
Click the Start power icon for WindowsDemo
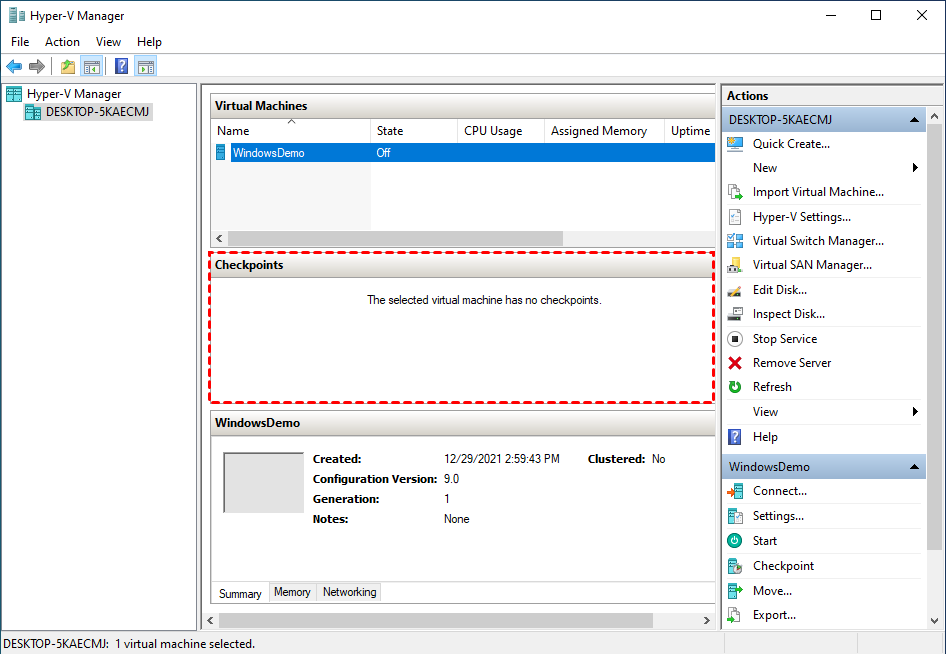(x=735, y=541)
